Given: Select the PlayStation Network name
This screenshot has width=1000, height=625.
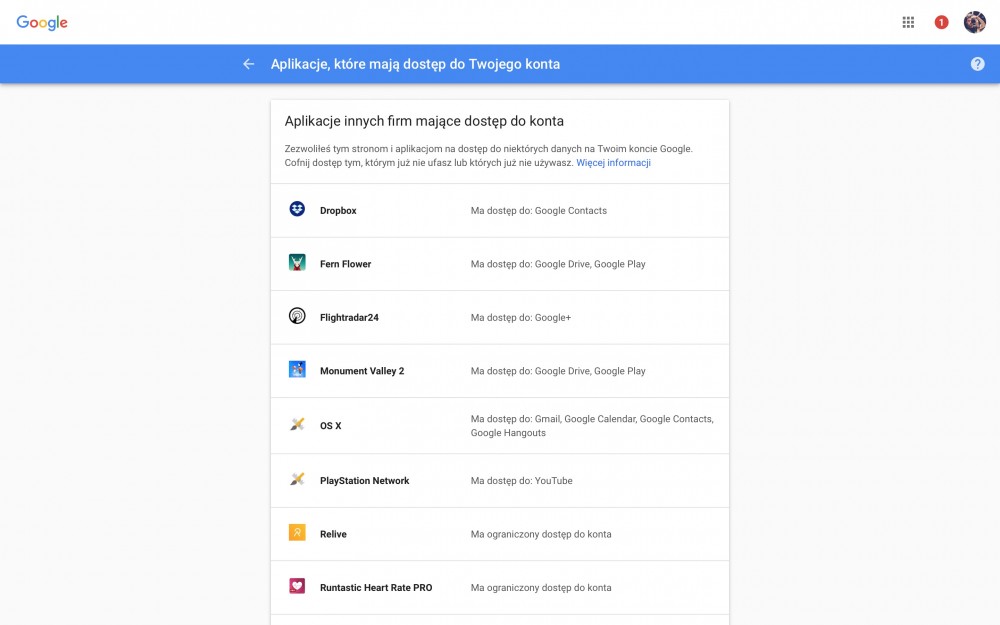Looking at the screenshot, I should click(364, 481).
